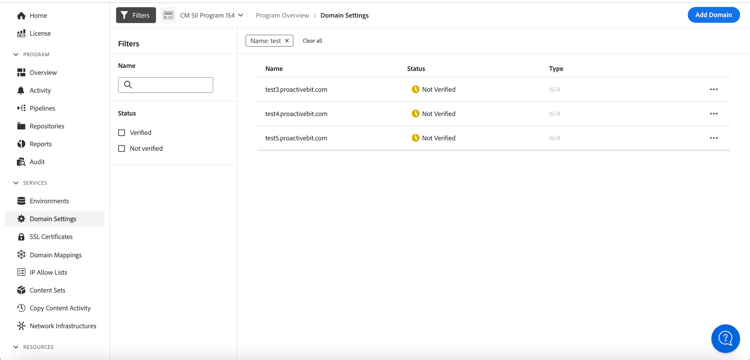Toggle the Filters button

point(136,15)
